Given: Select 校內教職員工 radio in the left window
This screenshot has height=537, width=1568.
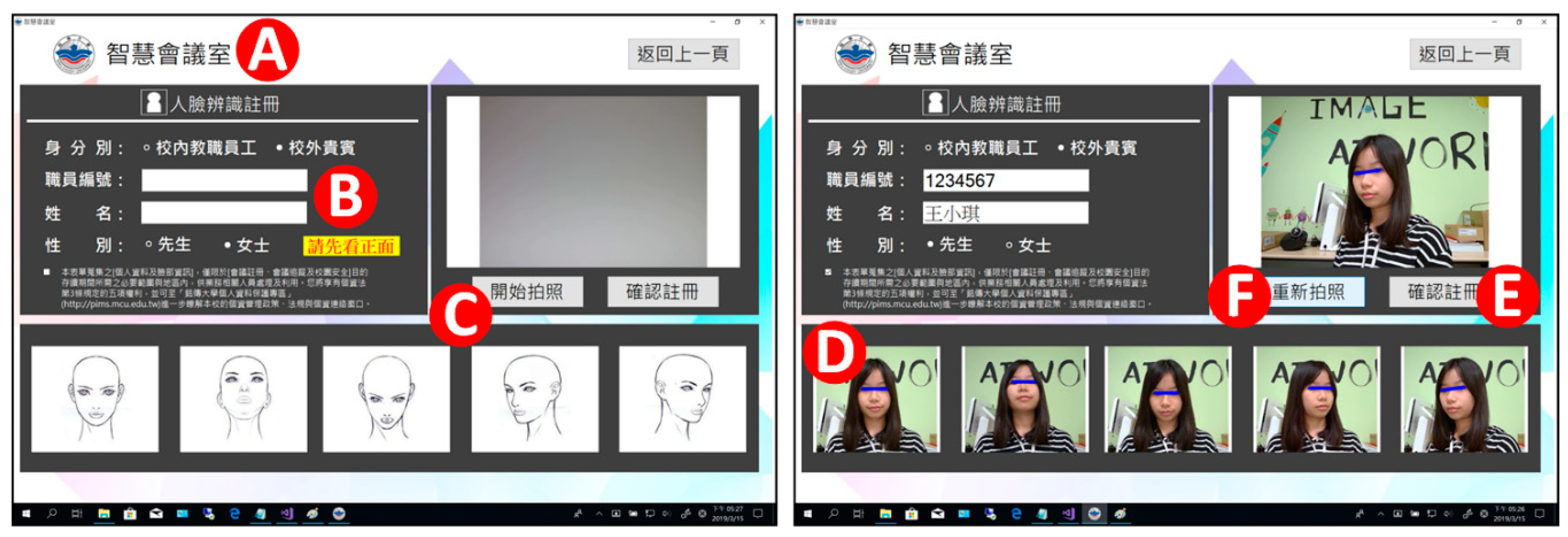Looking at the screenshot, I should 147,147.
